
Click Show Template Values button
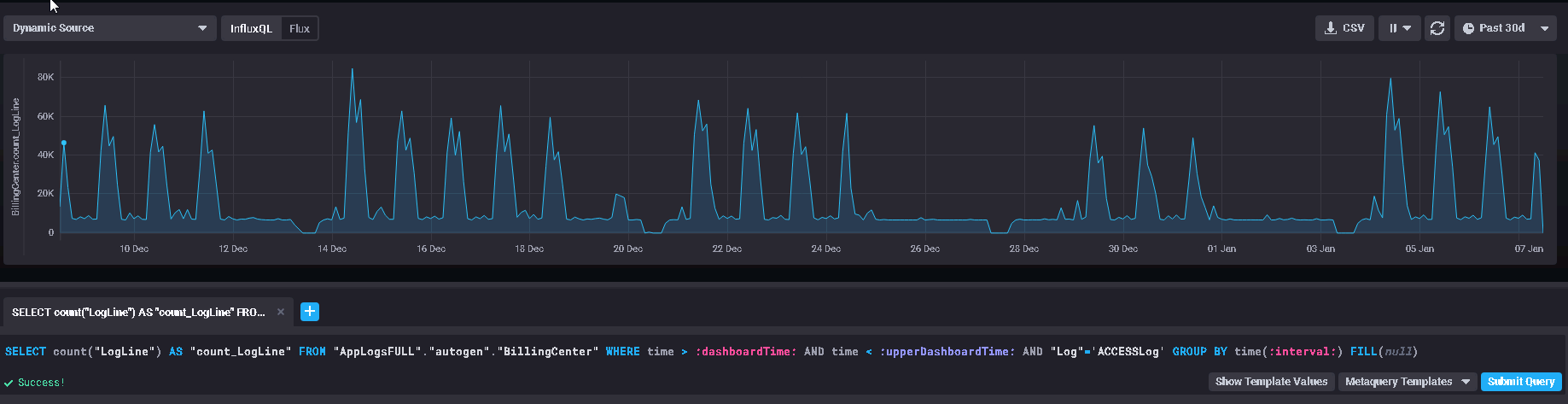click(1271, 382)
